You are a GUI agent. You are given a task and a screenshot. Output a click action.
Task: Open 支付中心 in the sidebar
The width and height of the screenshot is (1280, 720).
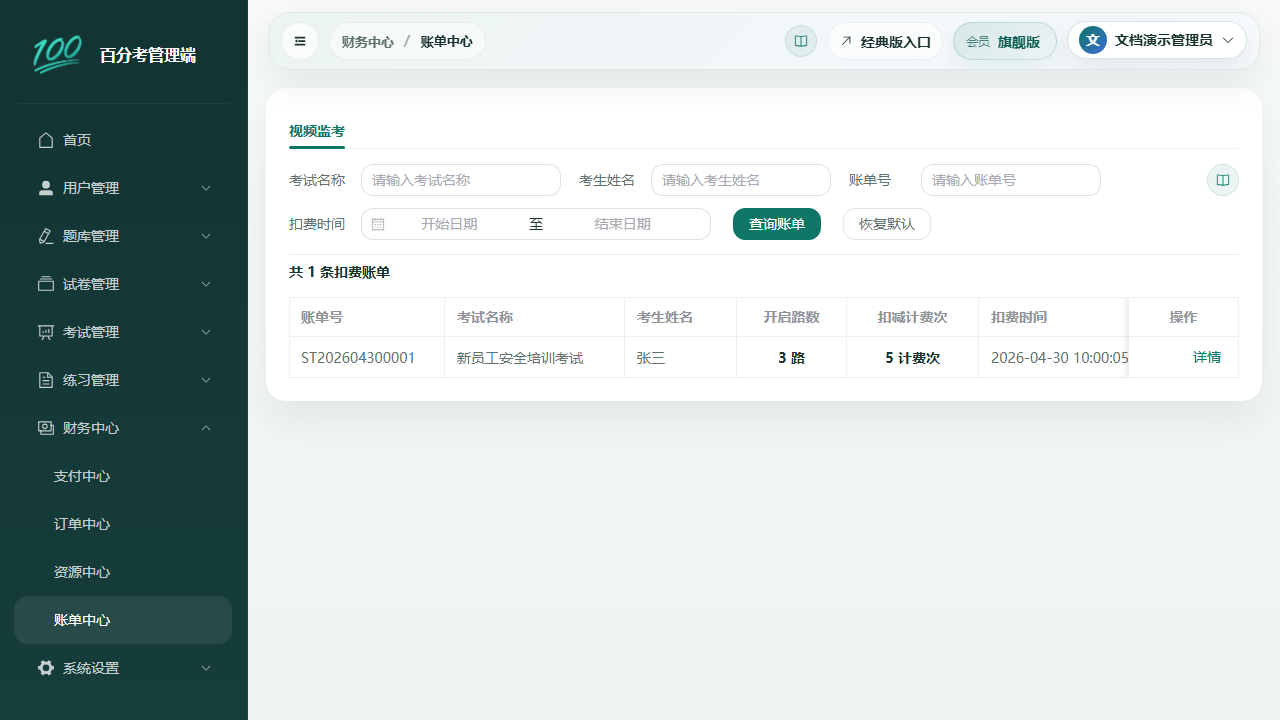tap(123, 476)
